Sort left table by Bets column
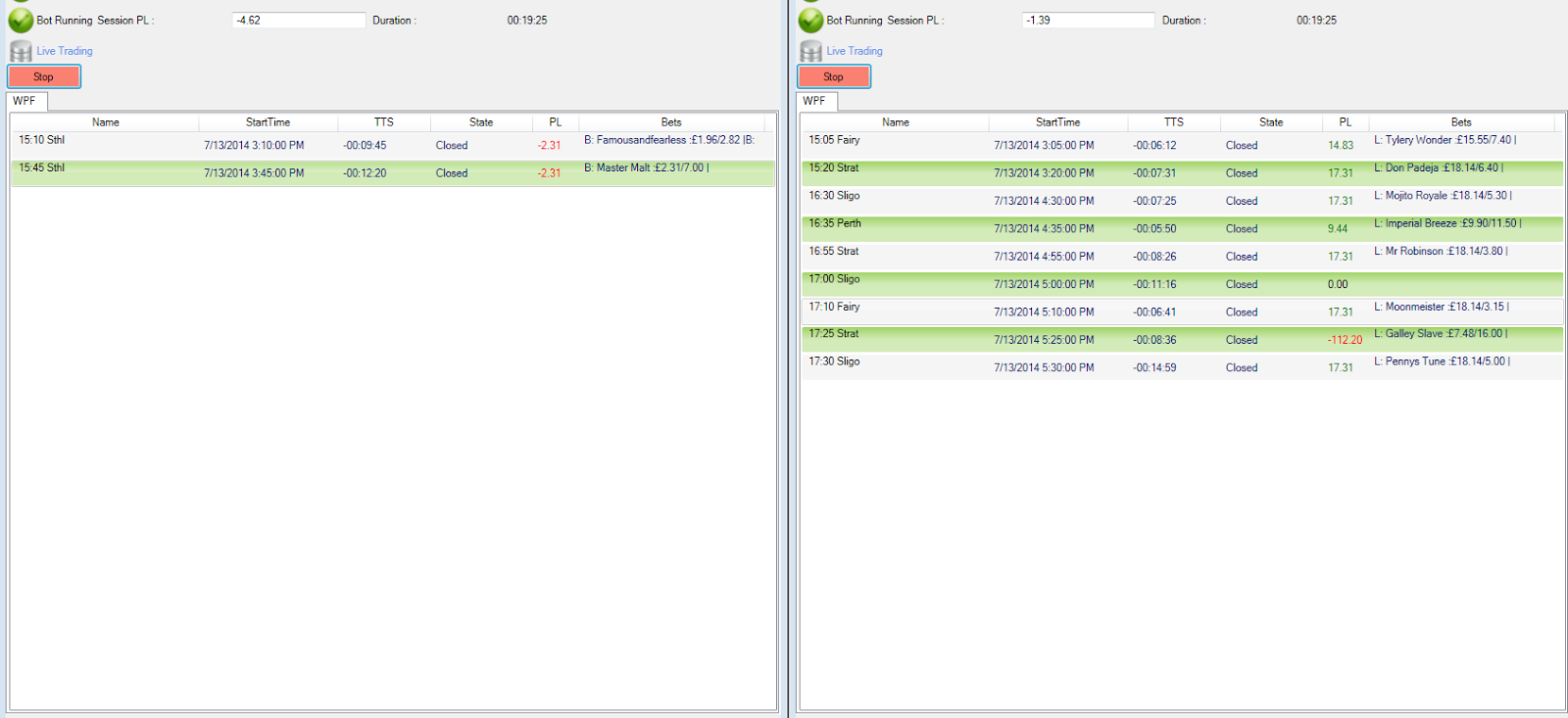Image resolution: width=1568 pixels, height=718 pixels. pos(671,122)
